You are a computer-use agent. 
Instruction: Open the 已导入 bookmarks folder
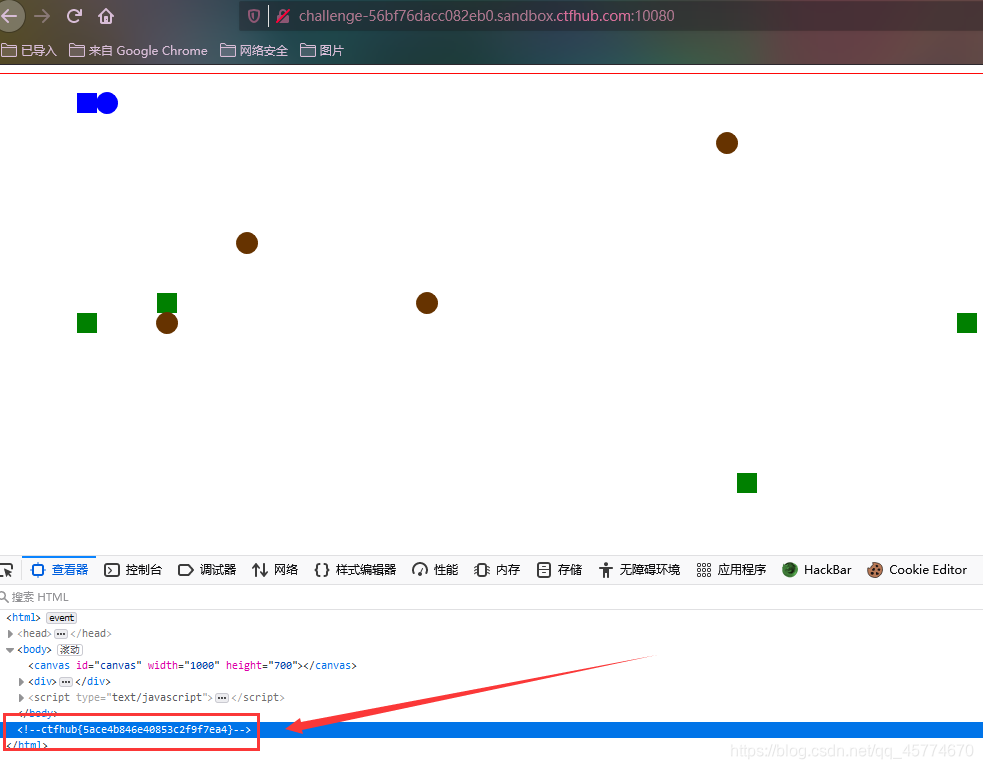pos(29,50)
